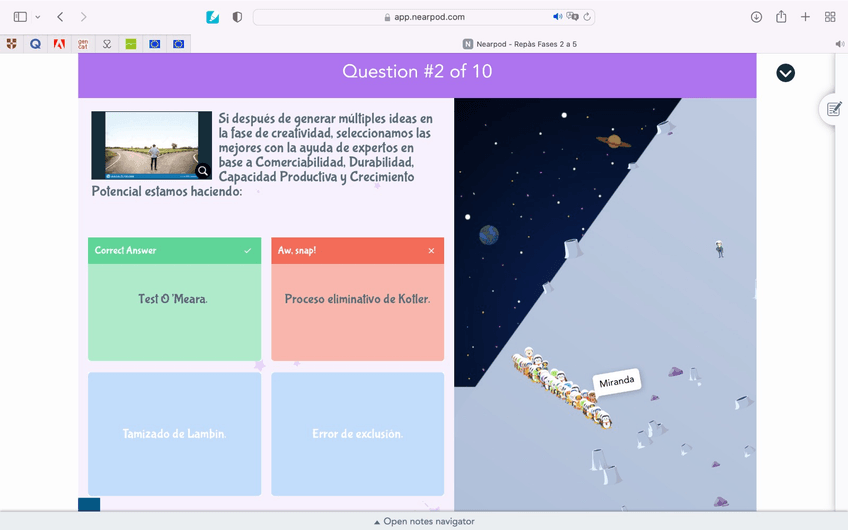Click the check mark on Correct Answer header
The image size is (848, 530).
pos(248,250)
